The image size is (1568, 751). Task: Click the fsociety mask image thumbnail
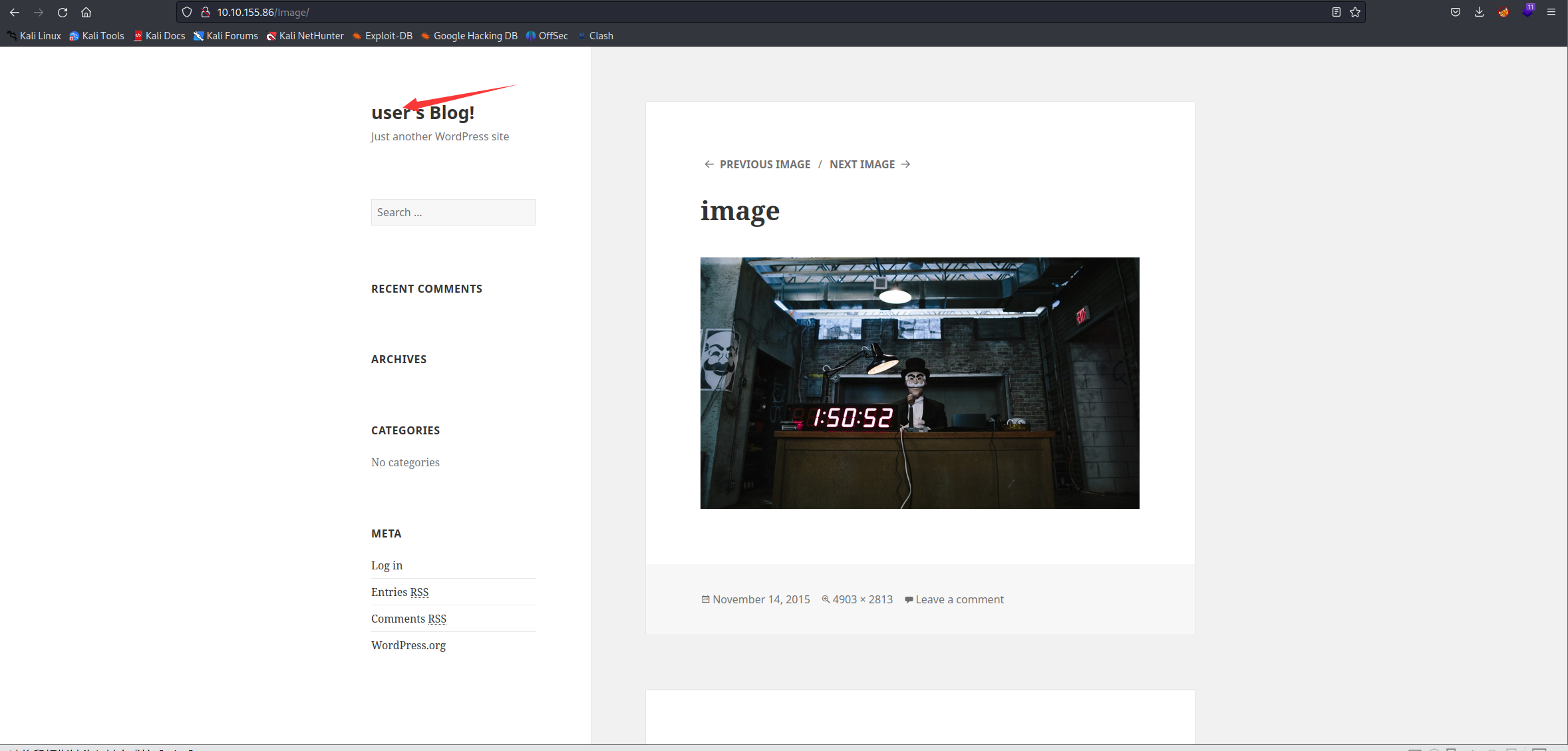(x=919, y=383)
